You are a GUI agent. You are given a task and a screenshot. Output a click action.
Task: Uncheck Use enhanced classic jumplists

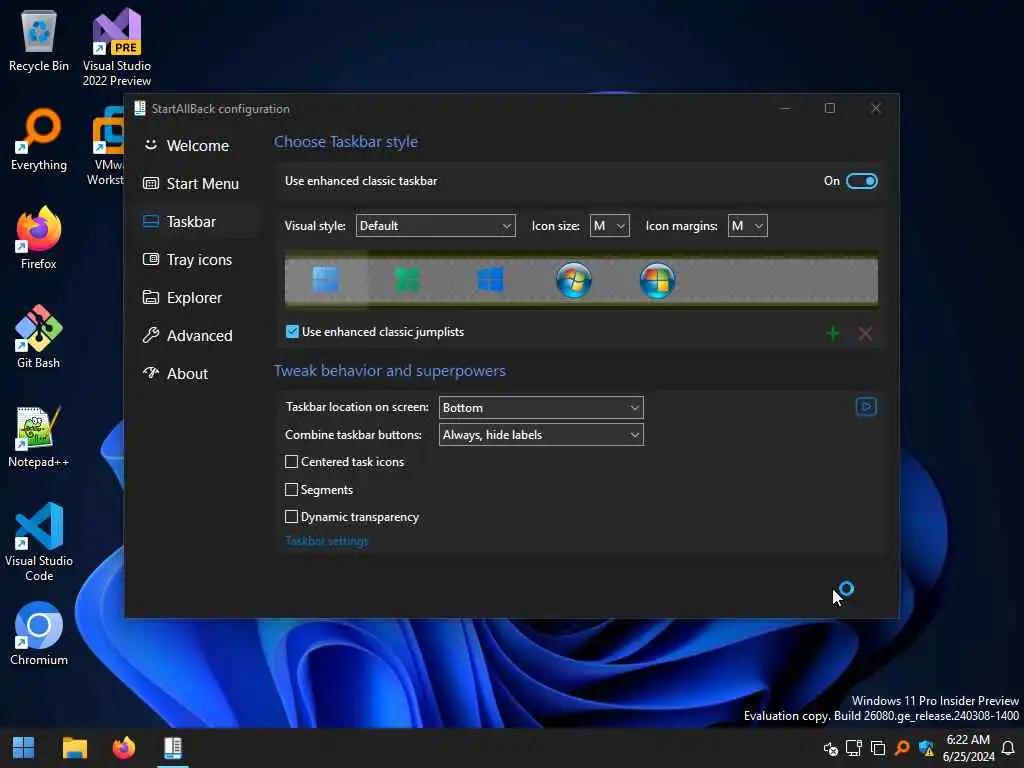point(292,332)
